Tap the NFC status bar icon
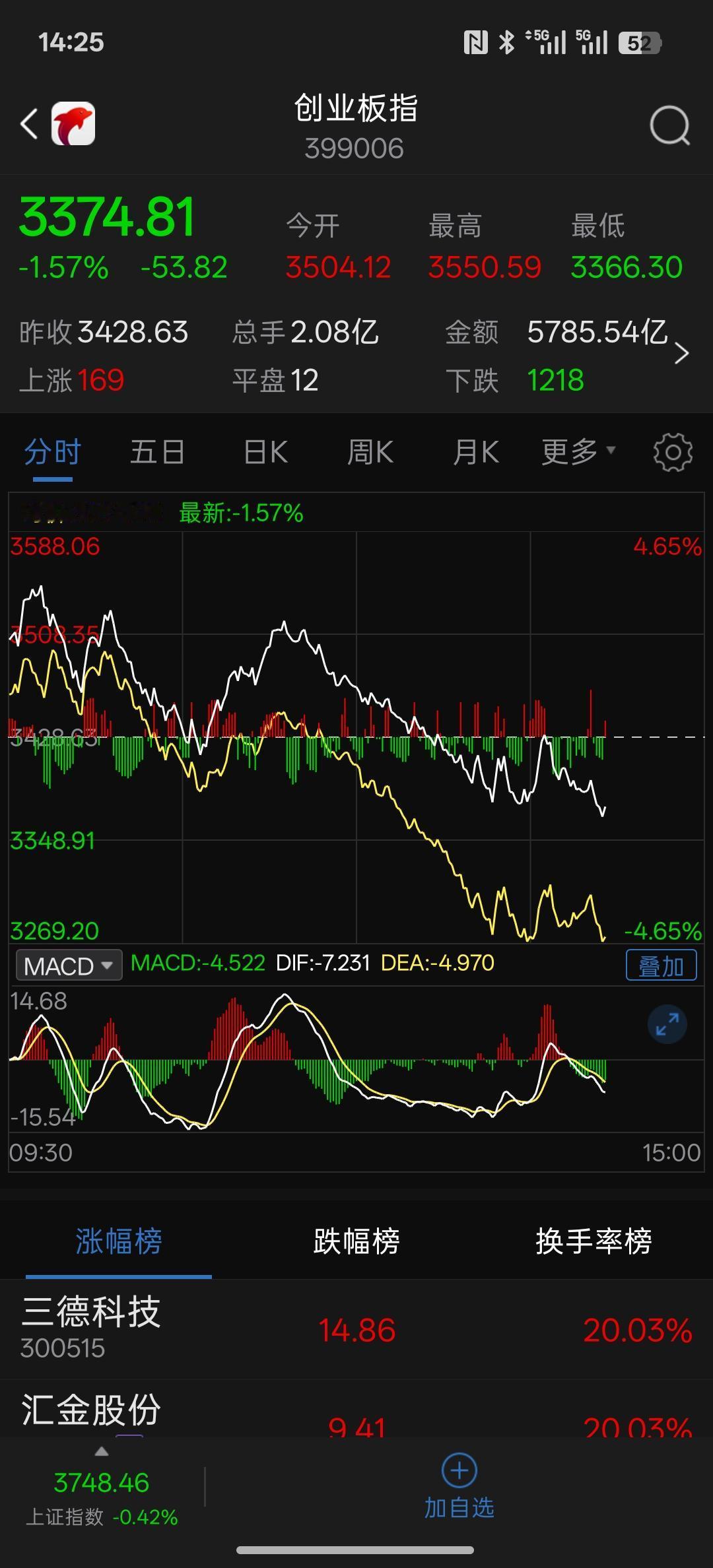Viewport: 713px width, 1568px height. click(x=475, y=43)
